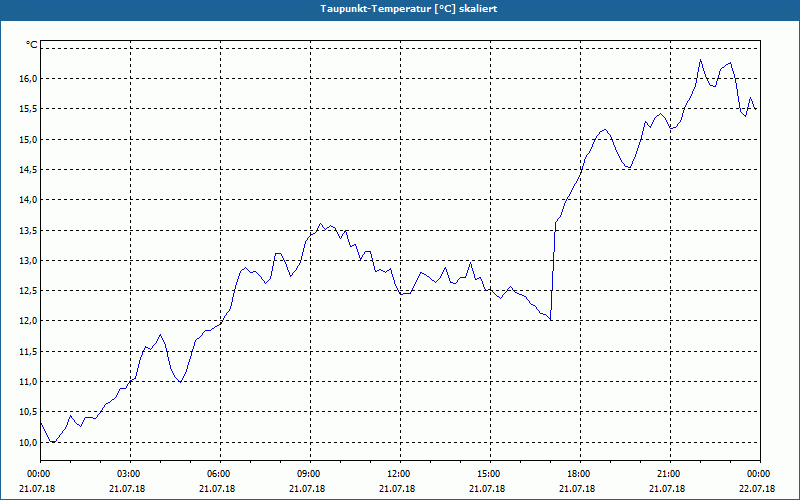Pick the 13,5 y-axis tick label
The height and width of the screenshot is (500, 800).
click(29, 230)
